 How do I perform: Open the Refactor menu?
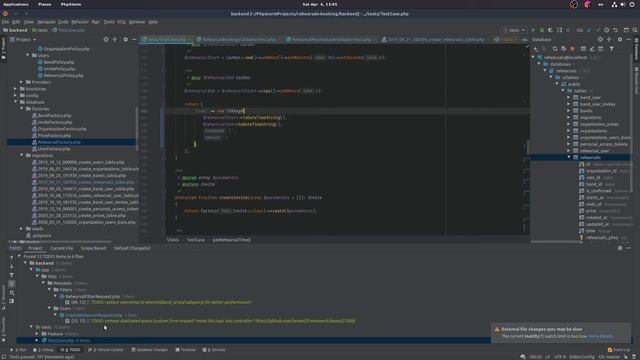coord(80,22)
